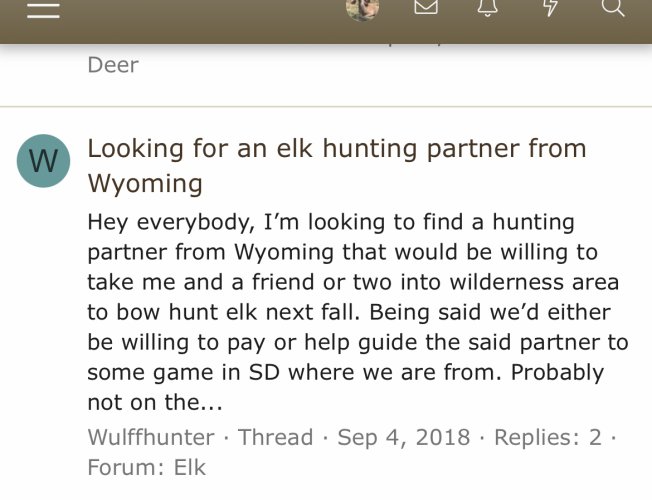
Task: Click the 'Forum:' label in result metadata
Action: pos(126,467)
